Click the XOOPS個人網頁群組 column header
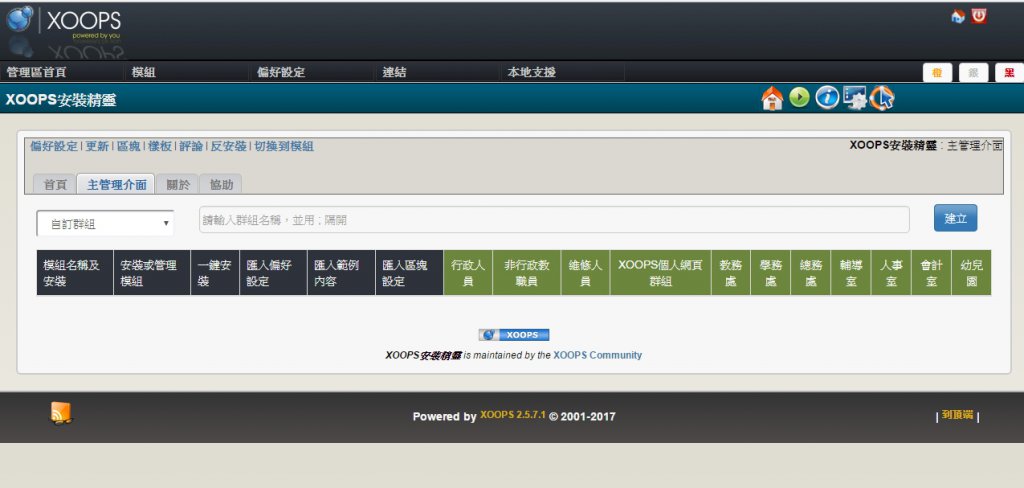1024x488 pixels. click(x=660, y=273)
